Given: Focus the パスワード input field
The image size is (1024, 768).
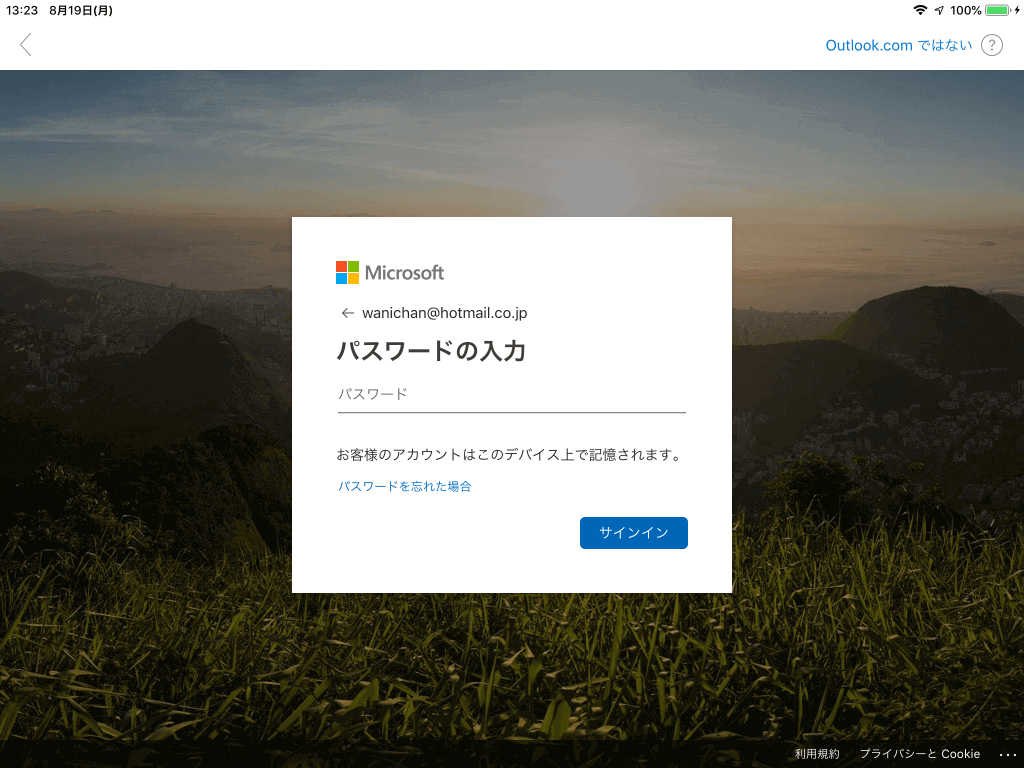Looking at the screenshot, I should pyautogui.click(x=511, y=395).
